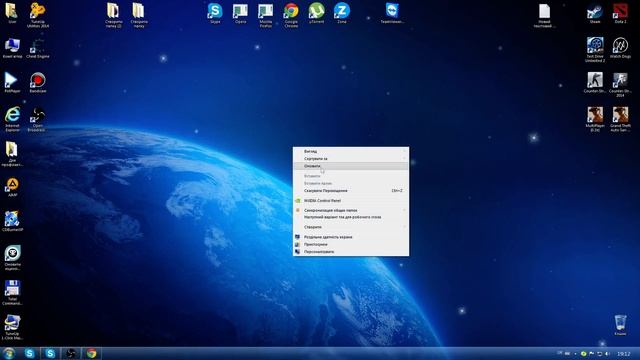Expand the Вигляд submenu
This screenshot has height=360, width=640.
tap(351, 151)
